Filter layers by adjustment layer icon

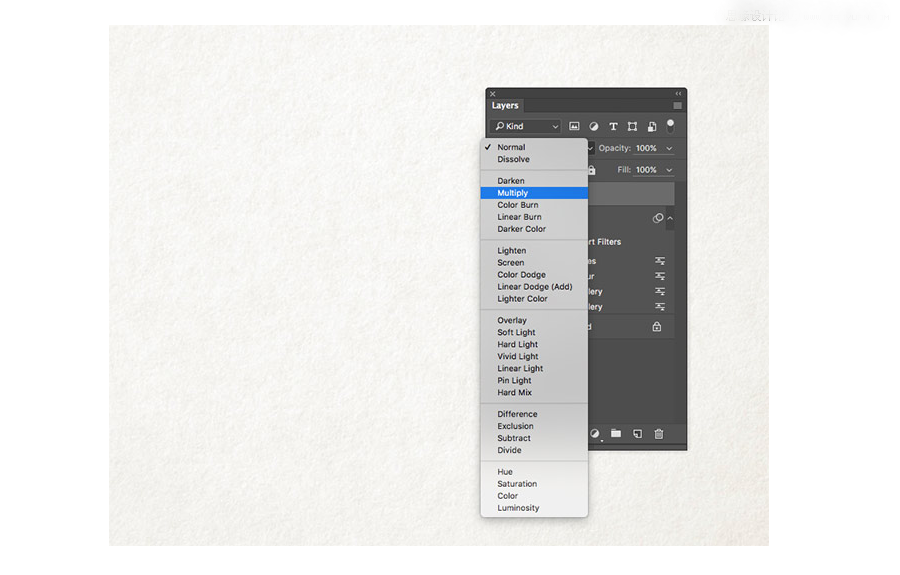594,127
